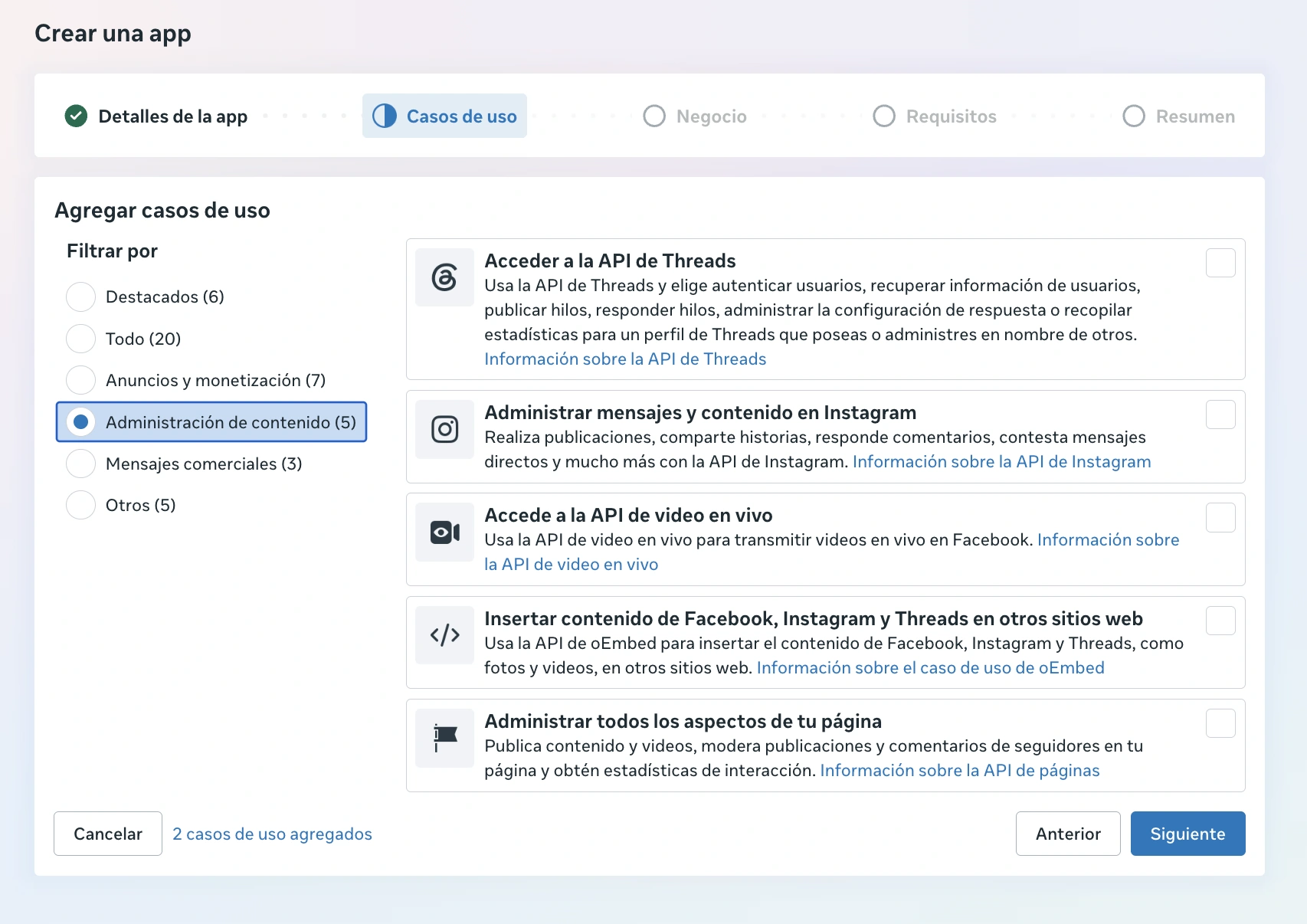
Task: Open the Resumen step
Action: (1179, 116)
